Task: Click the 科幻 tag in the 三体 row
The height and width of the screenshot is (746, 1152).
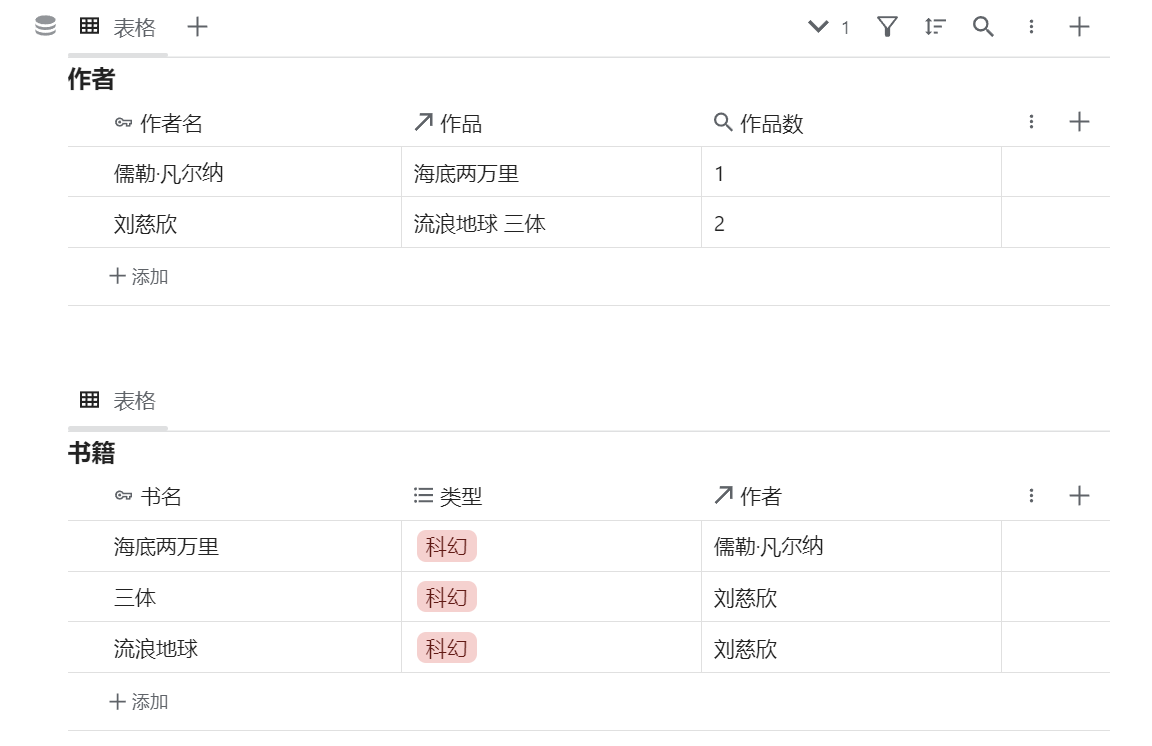Action: [x=446, y=598]
